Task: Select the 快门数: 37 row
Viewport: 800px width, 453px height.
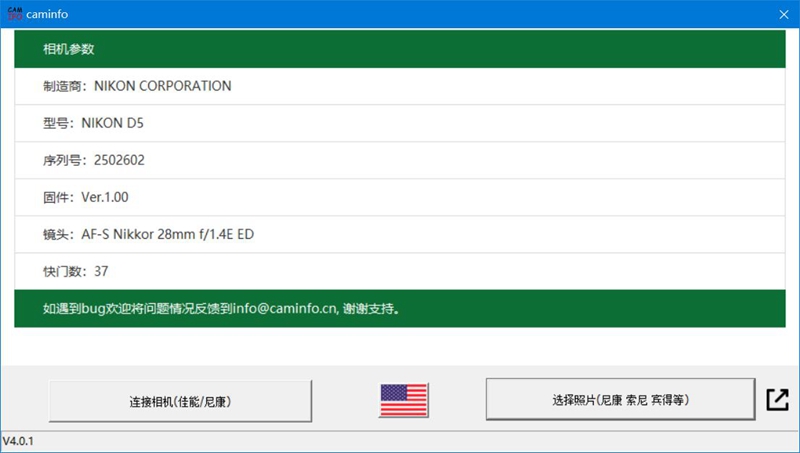Action: click(400, 271)
